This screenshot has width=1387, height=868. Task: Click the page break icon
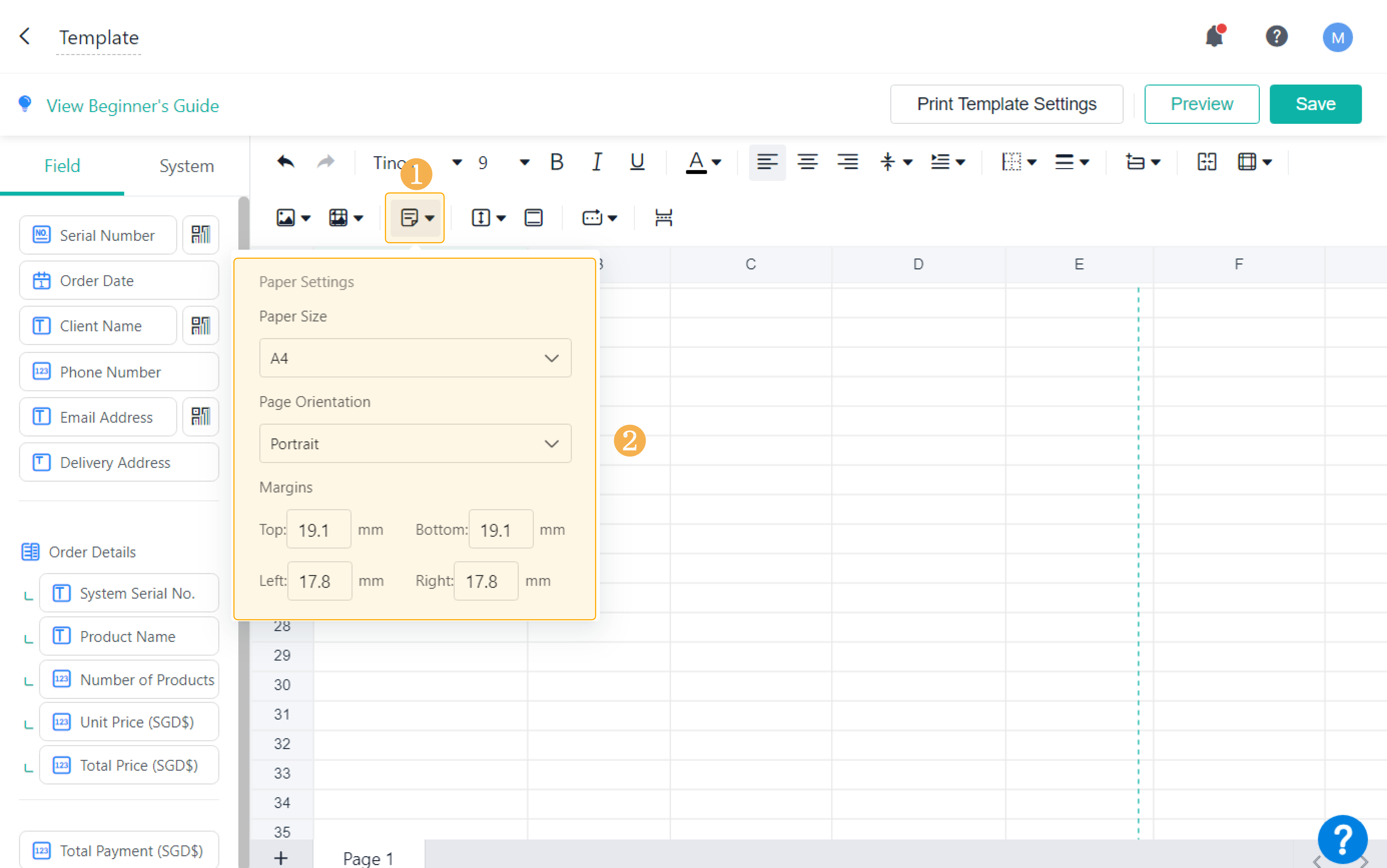click(x=663, y=218)
